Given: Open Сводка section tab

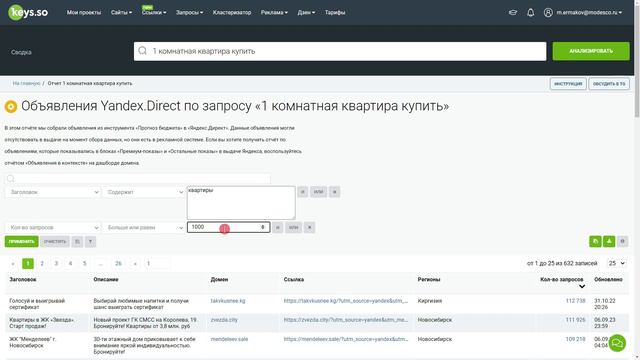Looking at the screenshot, I should (x=21, y=52).
